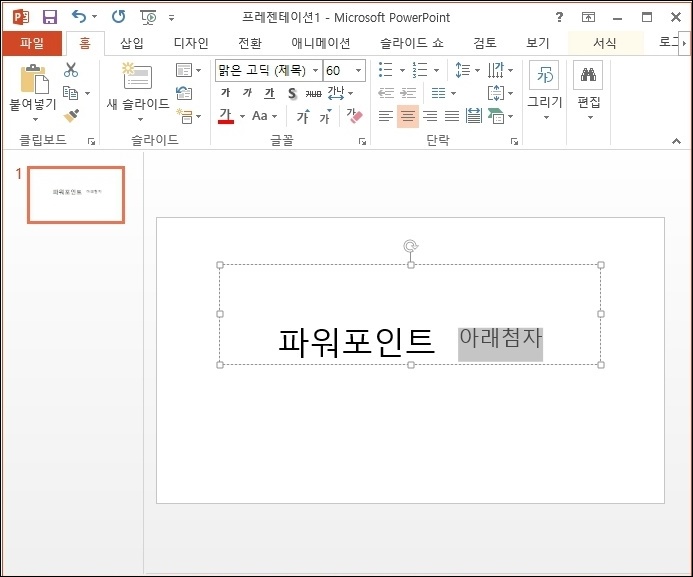693x577 pixels.
Task: Increase font size with the larger 가 icon
Action: click(303, 116)
